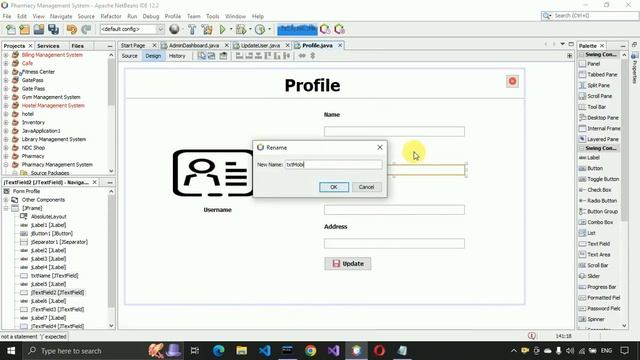Click the Open Project toolbar icon
640x360 pixels.
pos(39,29)
